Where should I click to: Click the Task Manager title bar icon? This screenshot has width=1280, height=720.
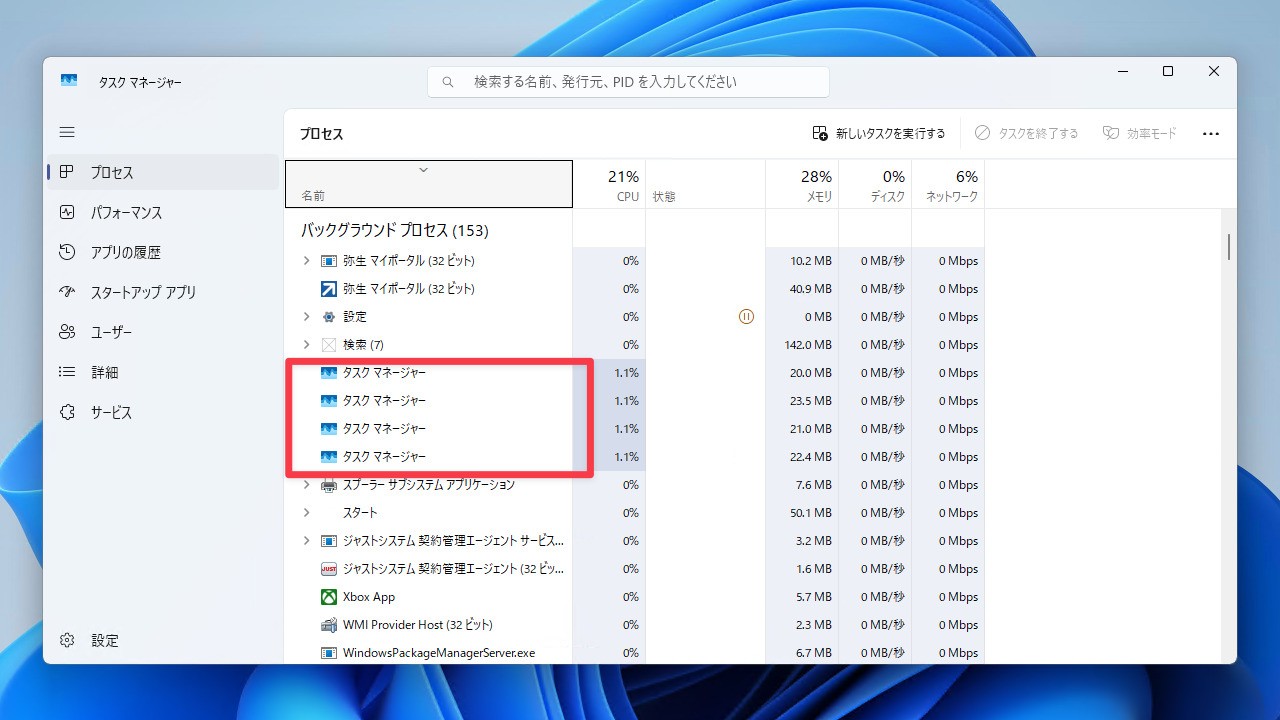69,81
